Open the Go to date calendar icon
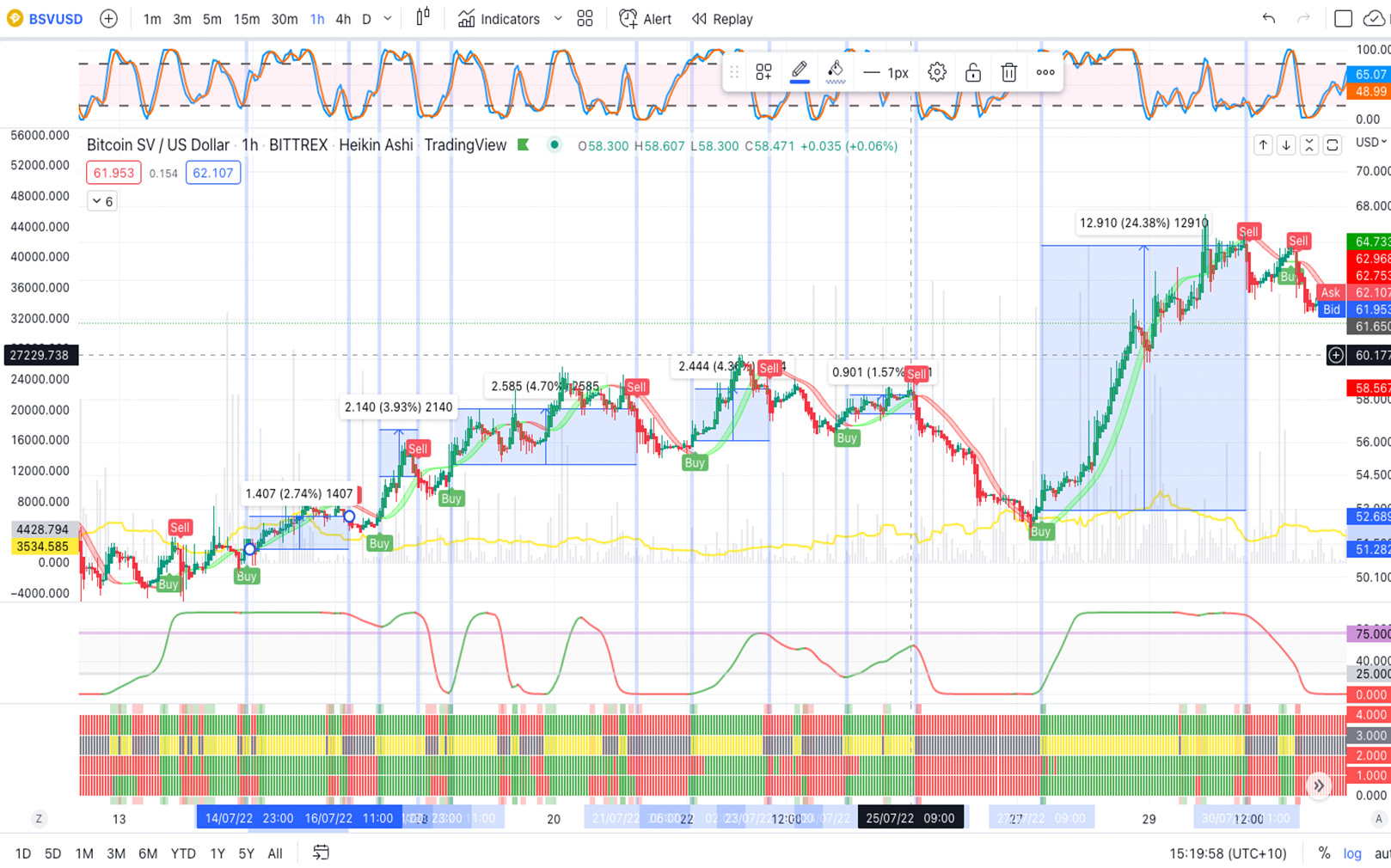Screen dimensions: 1391x868 point(321,853)
